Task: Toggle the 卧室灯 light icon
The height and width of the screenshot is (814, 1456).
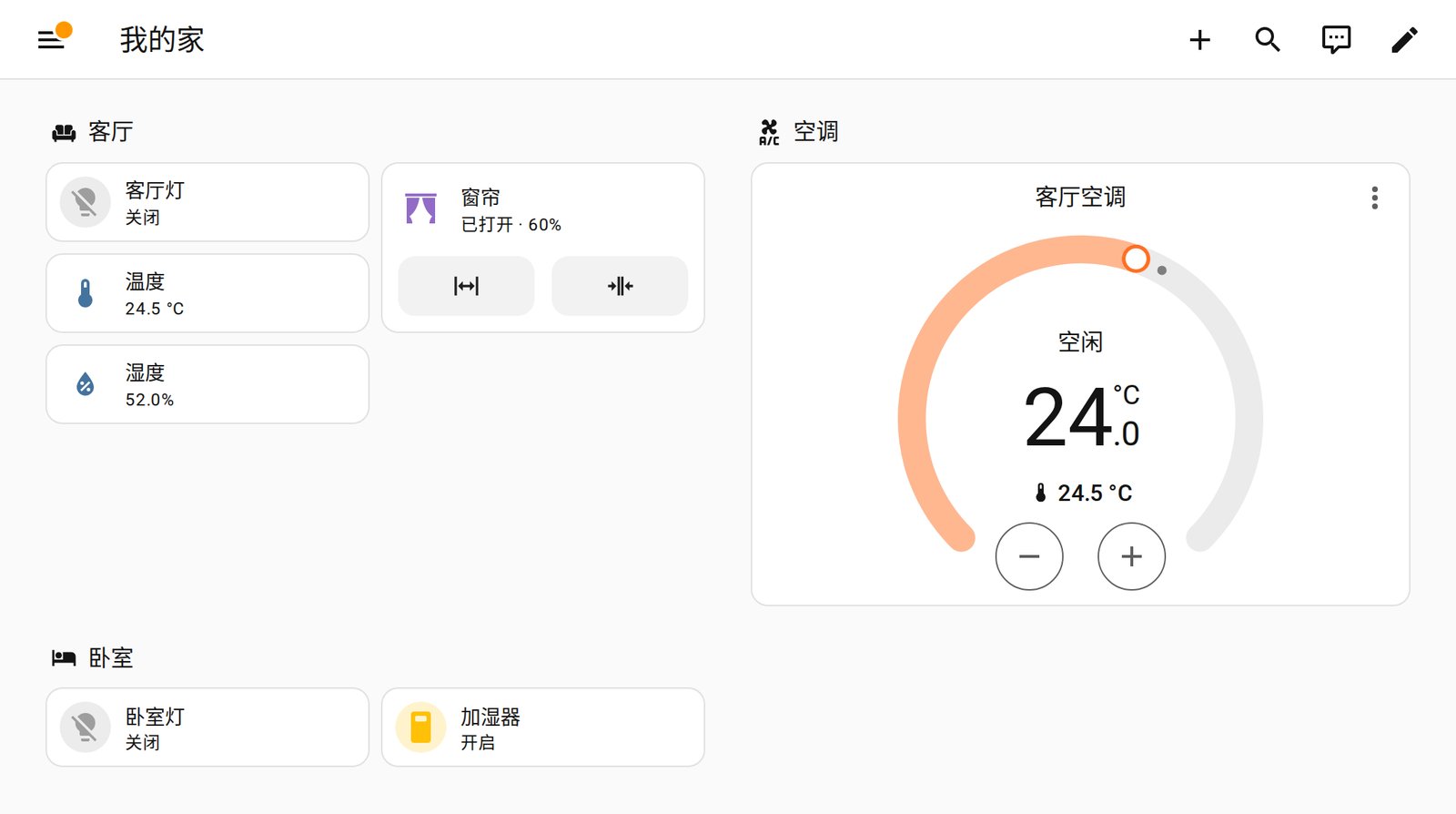Action: click(x=86, y=728)
